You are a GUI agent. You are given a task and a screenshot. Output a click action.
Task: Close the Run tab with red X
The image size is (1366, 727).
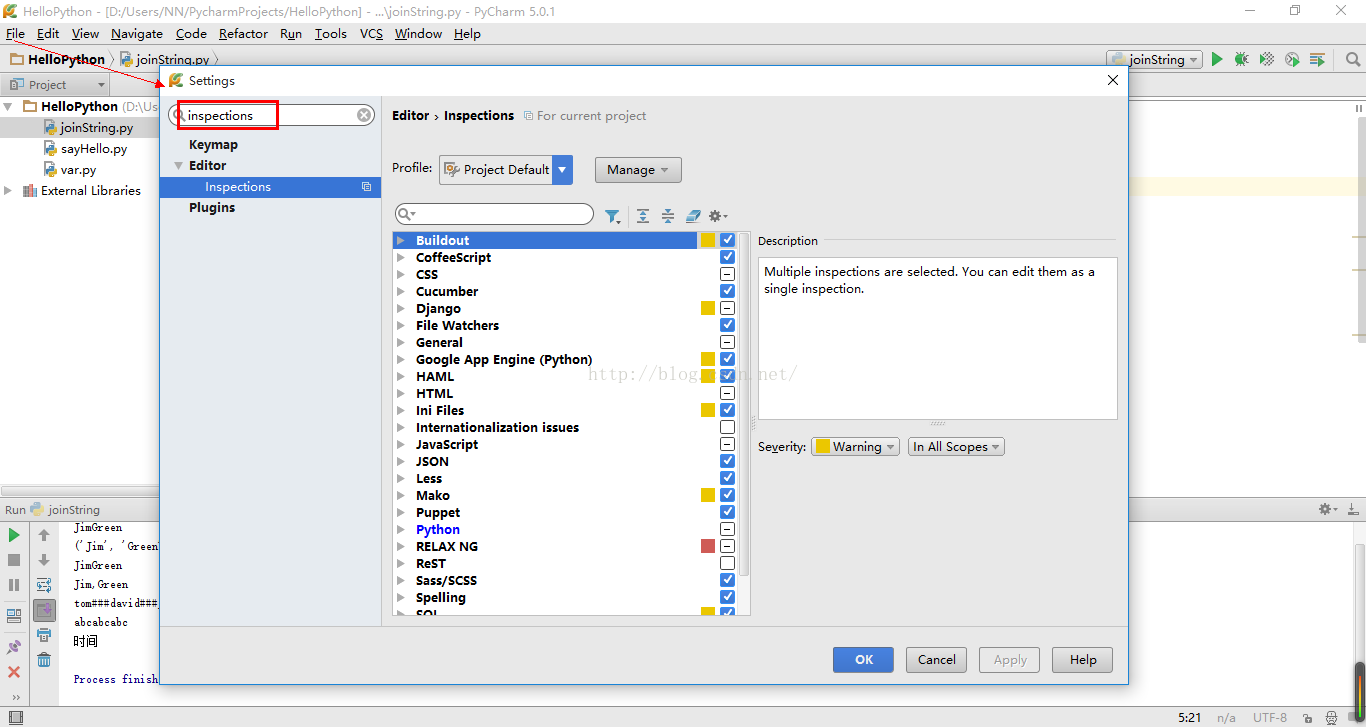coord(14,672)
